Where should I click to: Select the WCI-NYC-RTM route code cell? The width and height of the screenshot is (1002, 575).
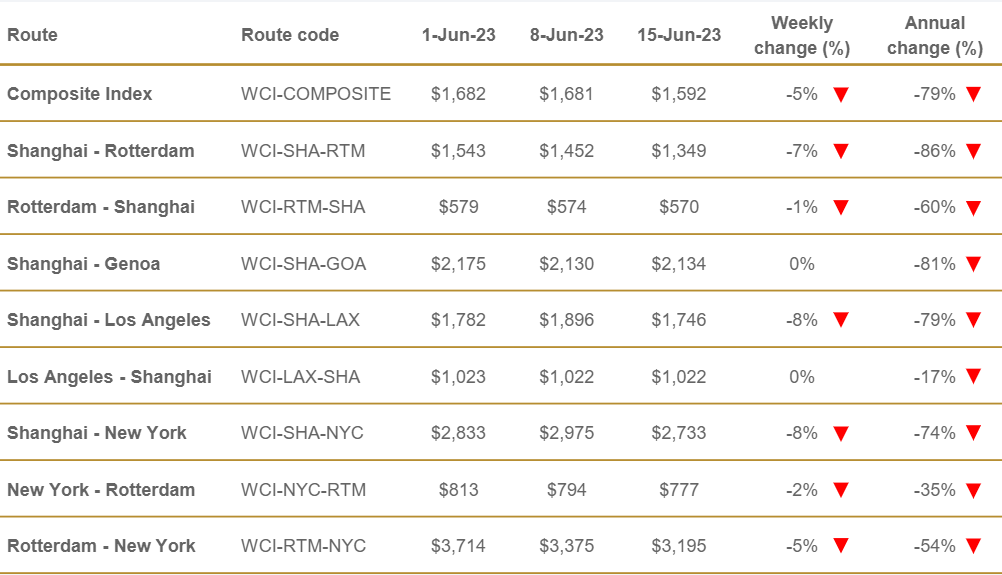(x=304, y=490)
